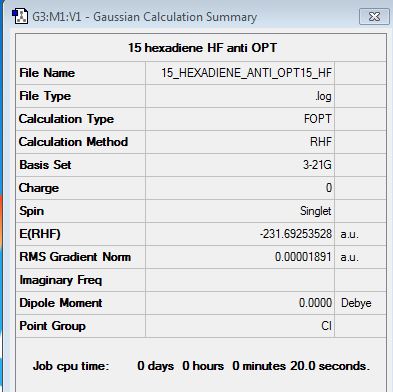Click the Debye unit label

click(356, 303)
